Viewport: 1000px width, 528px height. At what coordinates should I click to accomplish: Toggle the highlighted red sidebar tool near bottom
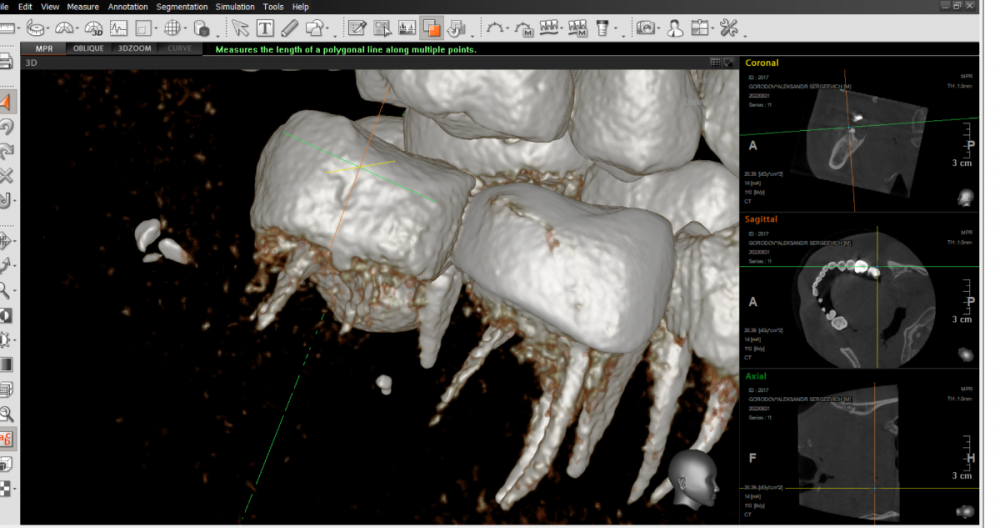pyautogui.click(x=6, y=438)
